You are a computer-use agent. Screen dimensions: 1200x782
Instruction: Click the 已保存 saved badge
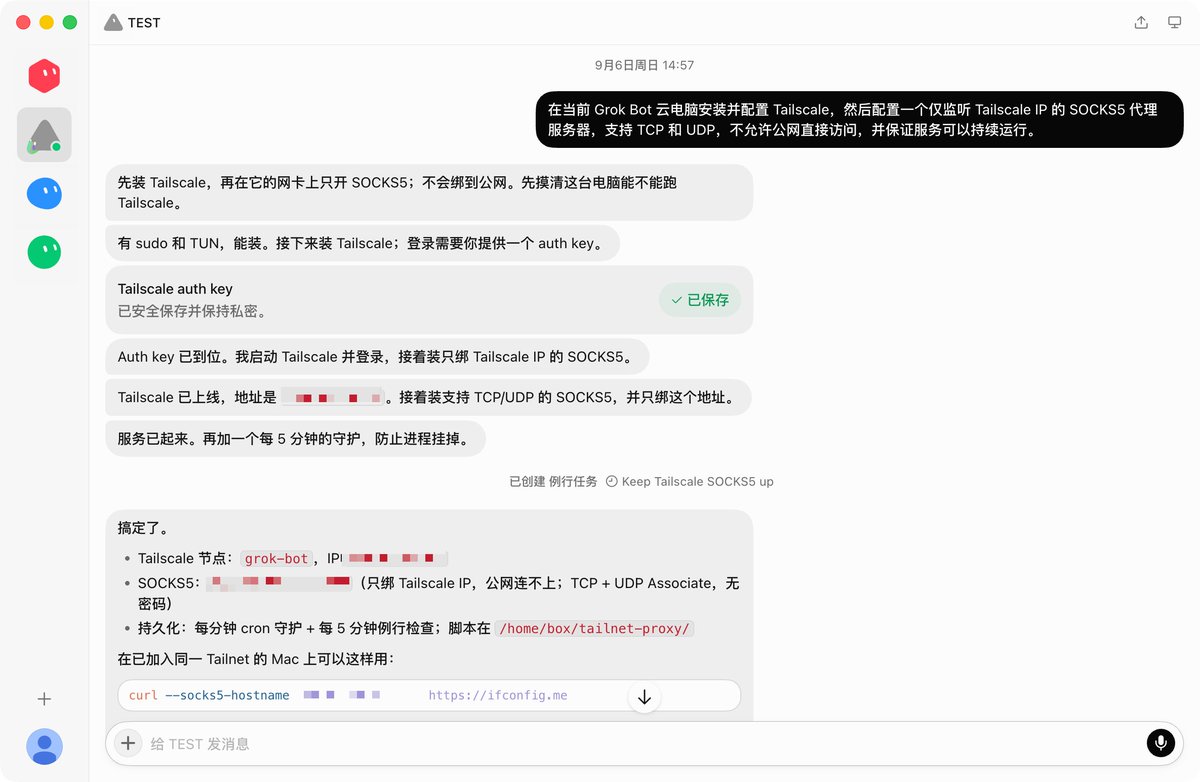(x=700, y=300)
